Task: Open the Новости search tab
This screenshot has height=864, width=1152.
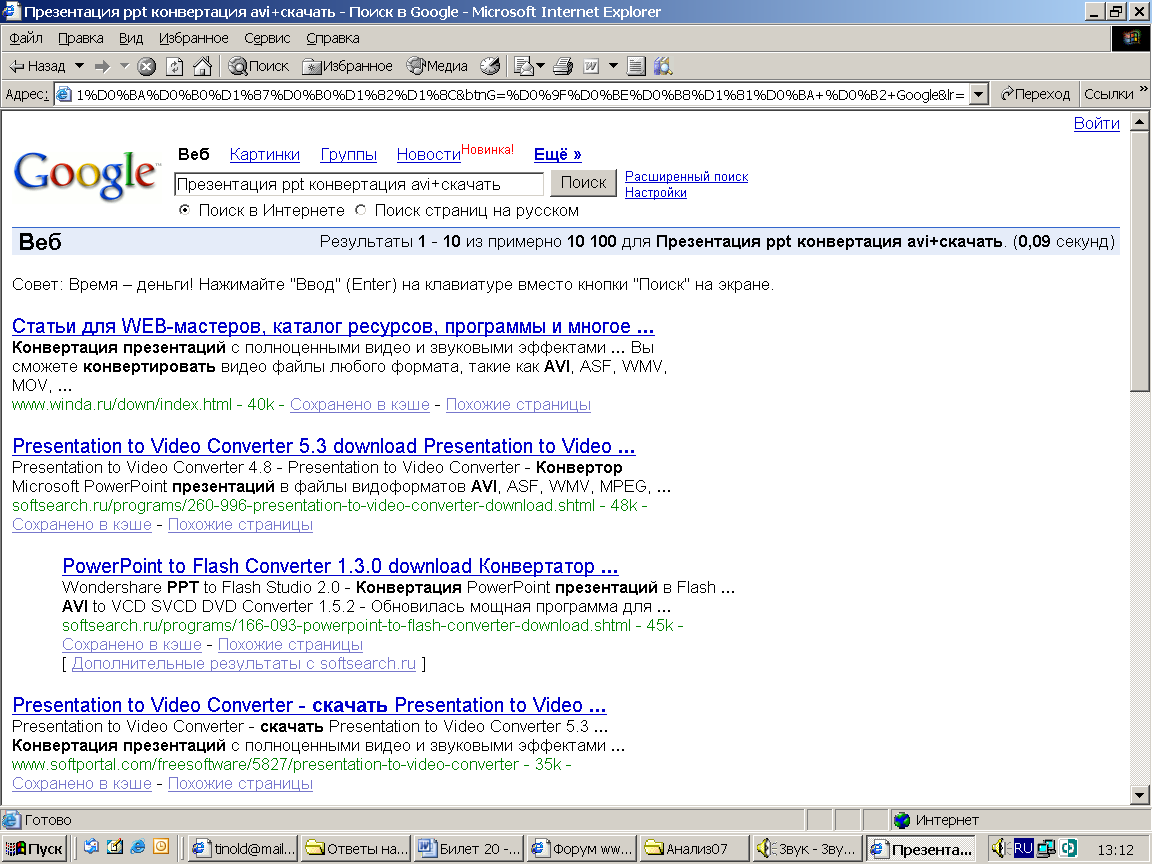Action: [x=428, y=154]
